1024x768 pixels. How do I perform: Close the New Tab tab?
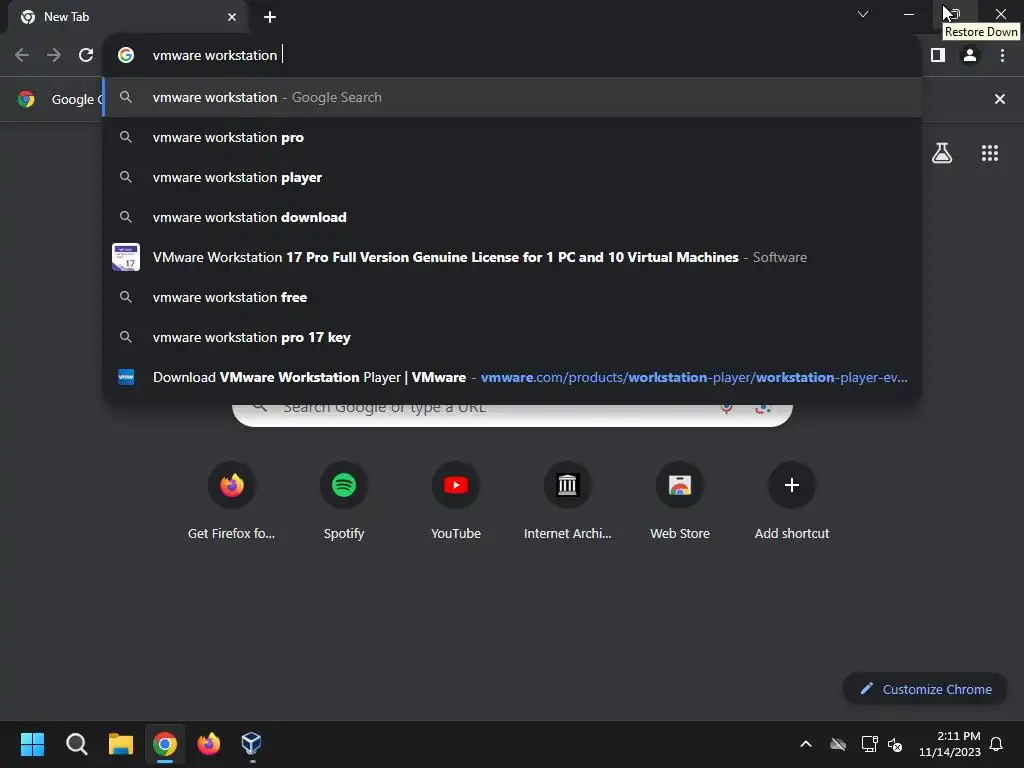[x=232, y=17]
